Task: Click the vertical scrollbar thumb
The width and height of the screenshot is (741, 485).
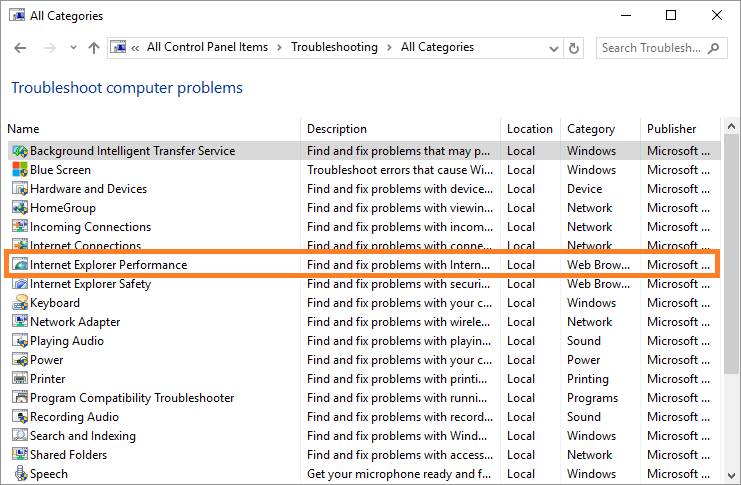Action: pyautogui.click(x=731, y=253)
